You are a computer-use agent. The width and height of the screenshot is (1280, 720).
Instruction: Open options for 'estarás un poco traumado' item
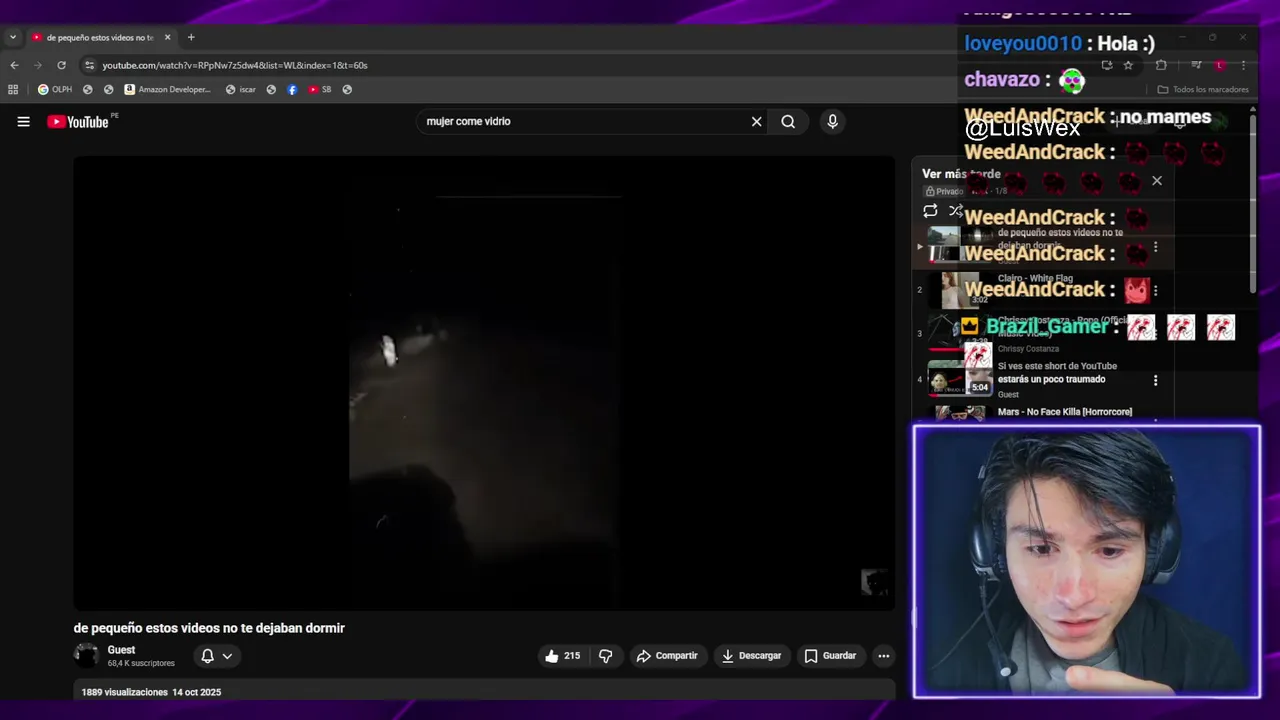[x=1155, y=380]
